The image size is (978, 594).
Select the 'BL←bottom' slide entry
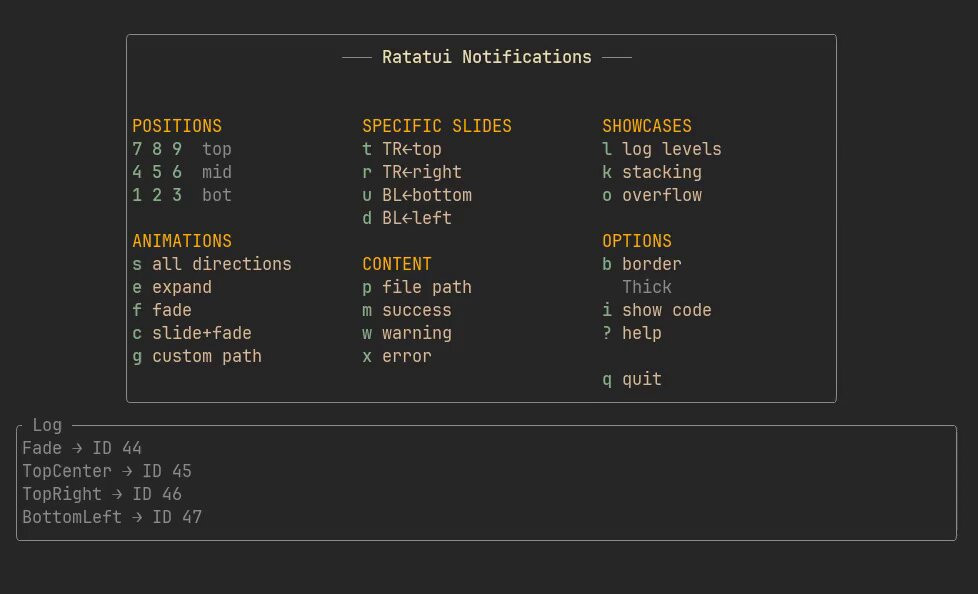click(x=426, y=196)
